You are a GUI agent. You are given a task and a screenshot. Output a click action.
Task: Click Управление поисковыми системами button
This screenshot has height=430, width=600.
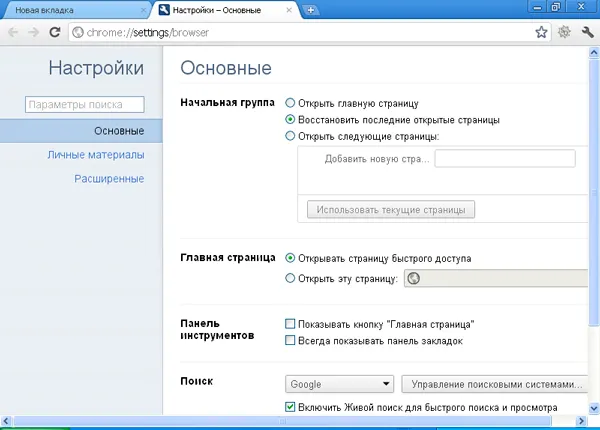click(x=495, y=384)
